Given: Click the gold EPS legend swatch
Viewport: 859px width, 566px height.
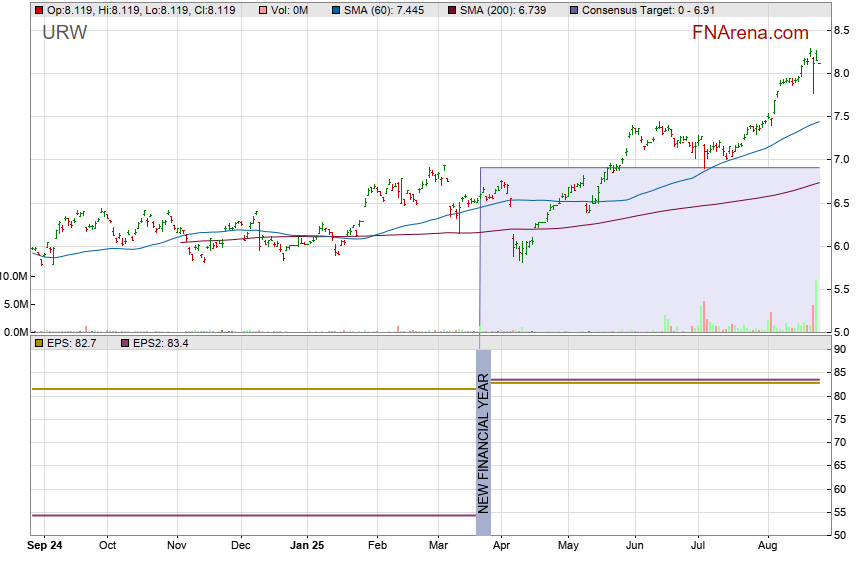Looking at the screenshot, I should (x=38, y=343).
